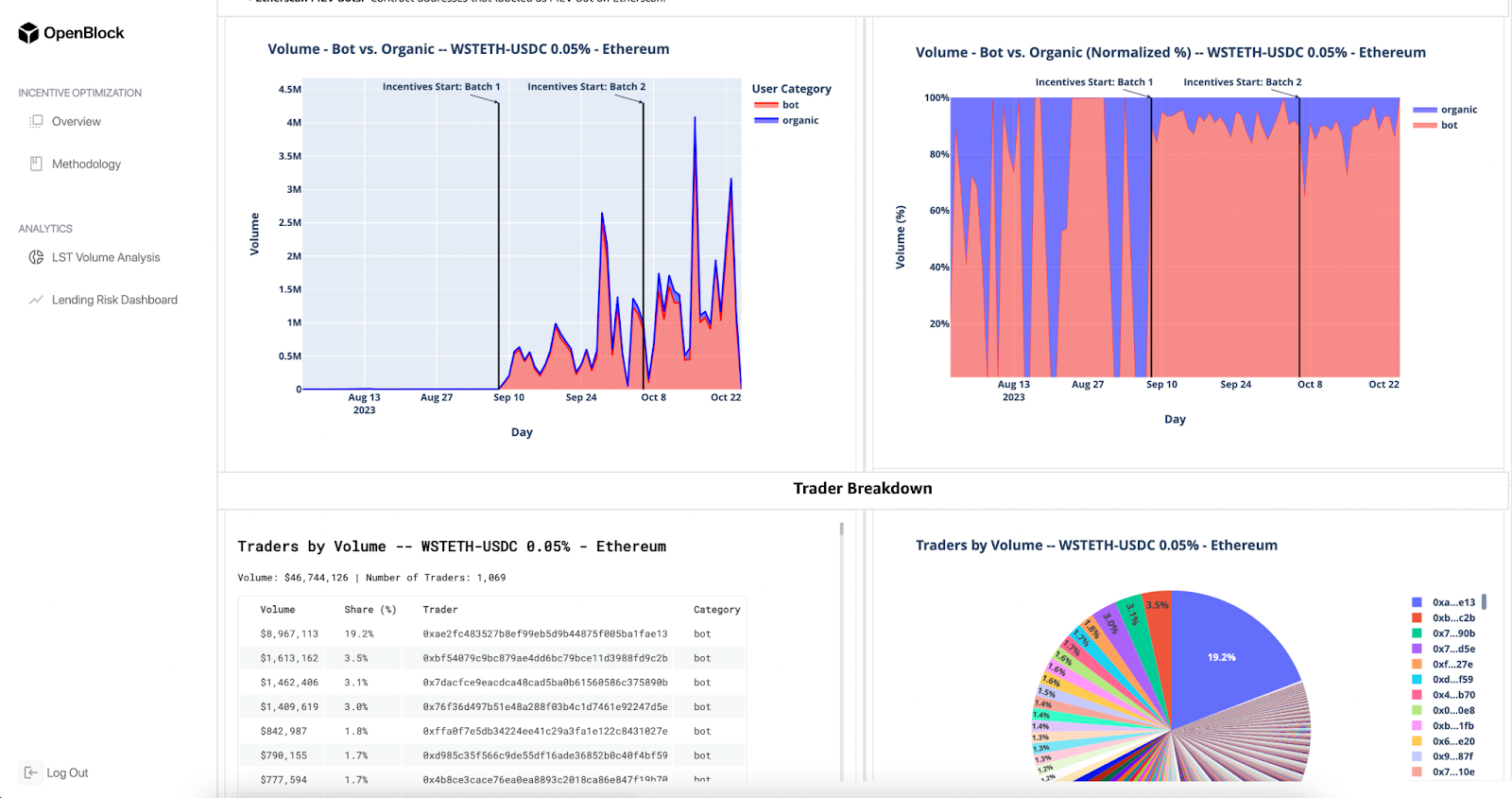The image size is (1512, 798).
Task: Click the Volume column header
Action: tap(278, 610)
